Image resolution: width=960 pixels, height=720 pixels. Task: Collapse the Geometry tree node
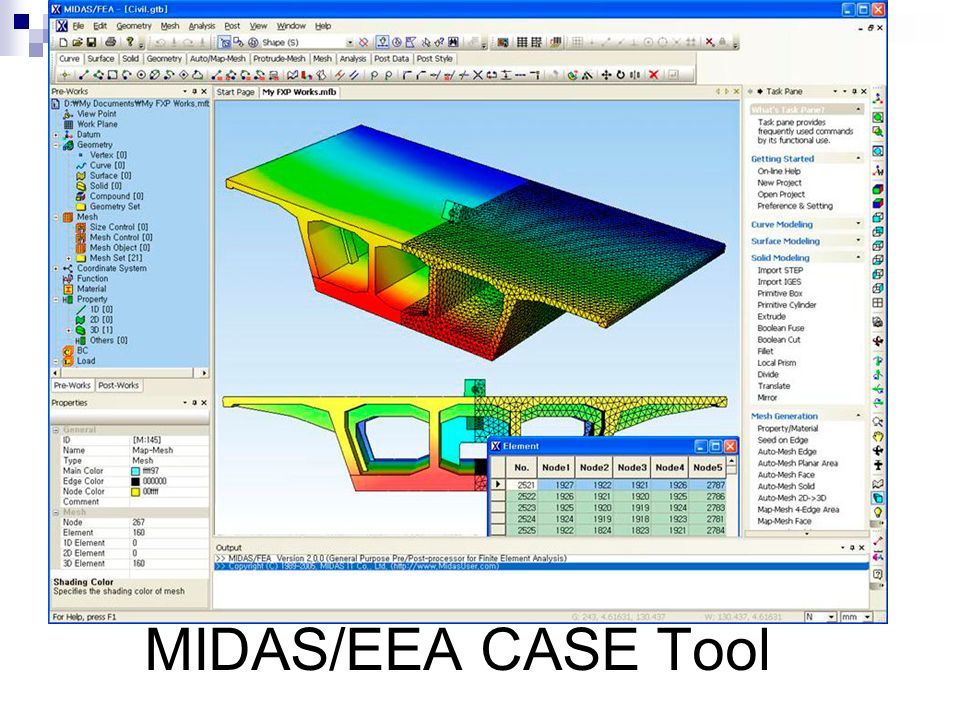tap(56, 145)
